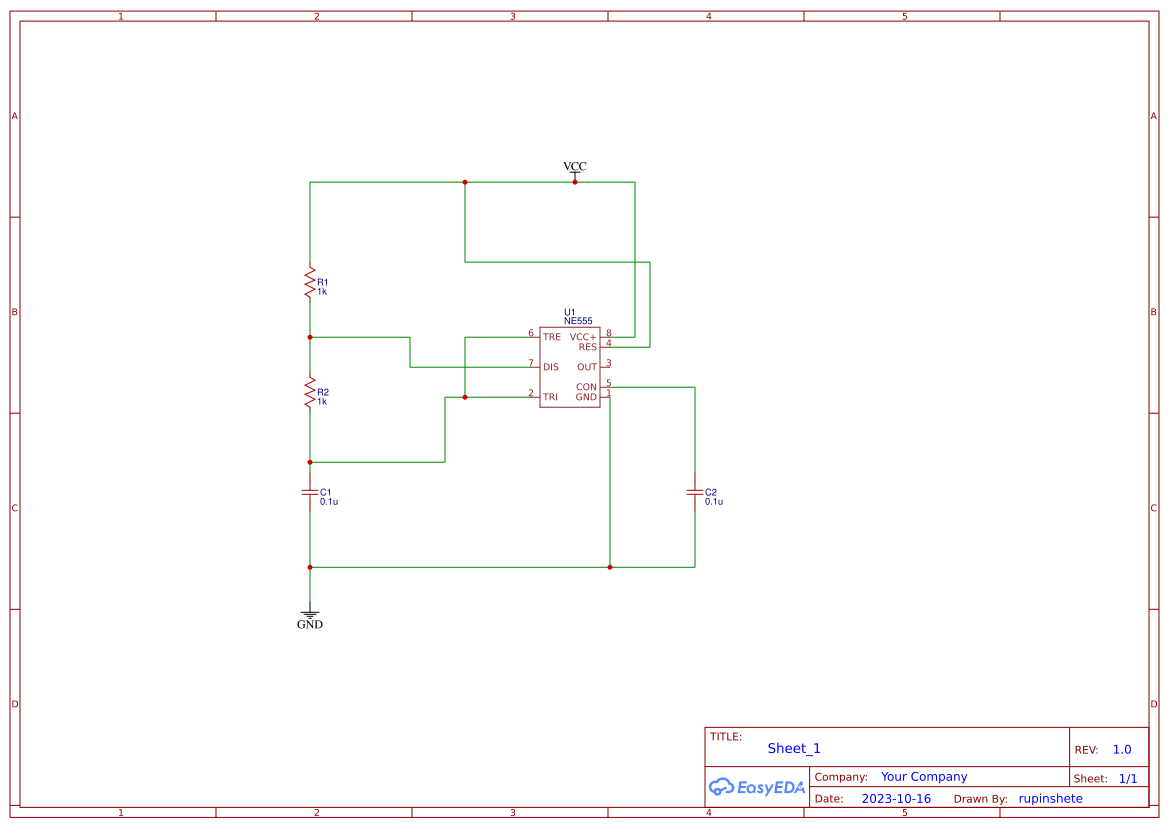1169x828 pixels.
Task: Click the TRE pin 6 of U1
Action: click(x=533, y=337)
